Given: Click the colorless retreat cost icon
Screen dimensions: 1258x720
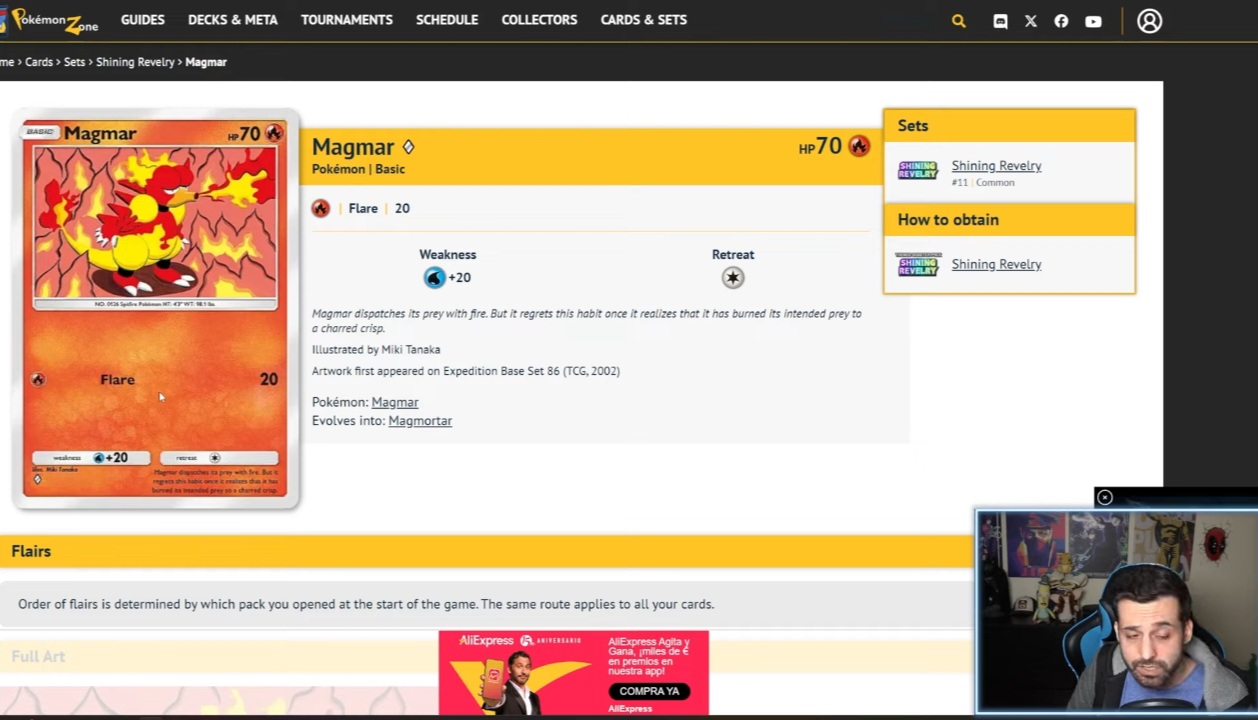Looking at the screenshot, I should click(733, 278).
